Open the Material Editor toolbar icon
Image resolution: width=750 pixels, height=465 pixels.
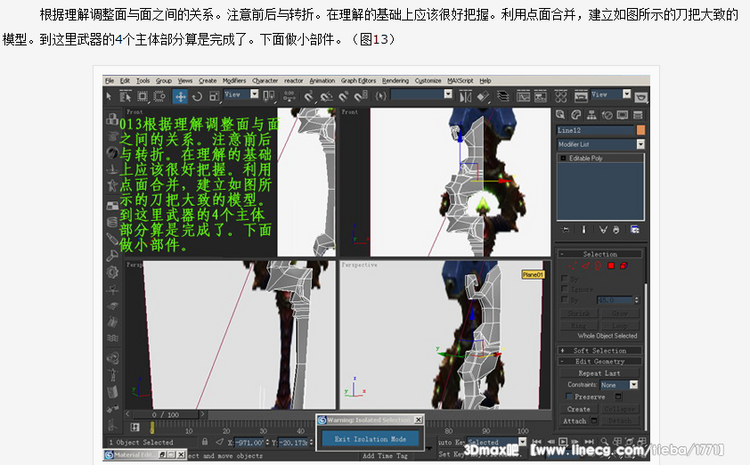click(x=561, y=97)
